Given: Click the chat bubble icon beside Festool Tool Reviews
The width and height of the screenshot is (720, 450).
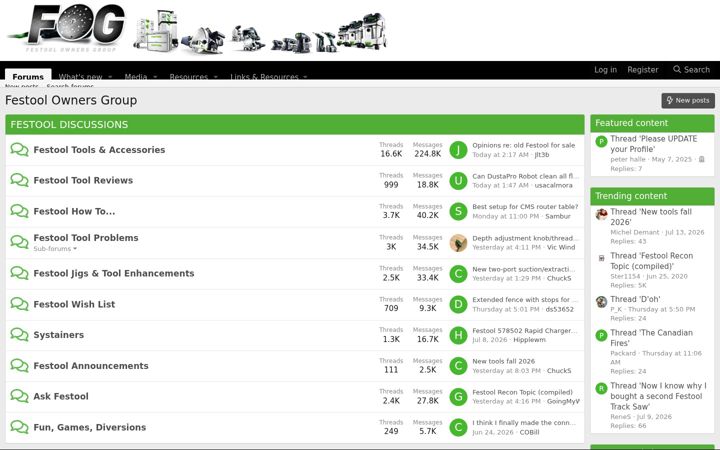Looking at the screenshot, I should tap(19, 180).
